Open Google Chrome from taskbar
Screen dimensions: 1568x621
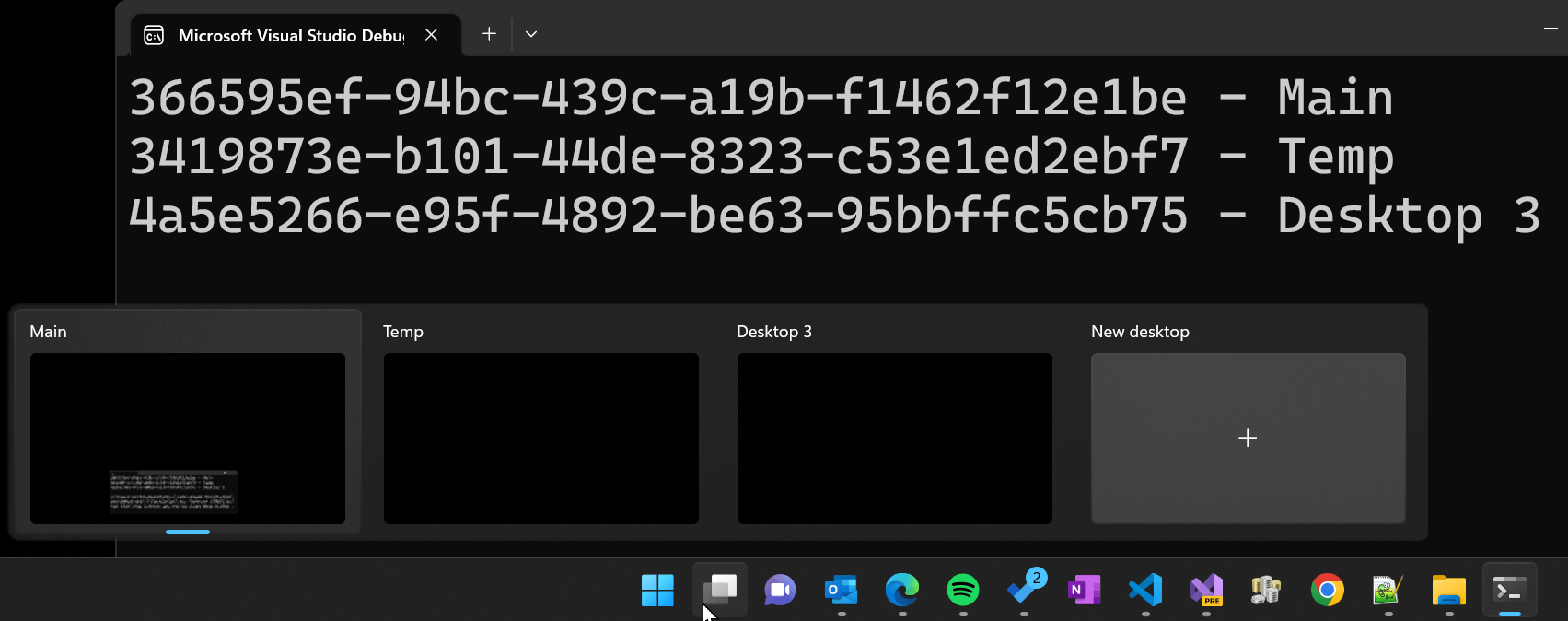pyautogui.click(x=1328, y=590)
